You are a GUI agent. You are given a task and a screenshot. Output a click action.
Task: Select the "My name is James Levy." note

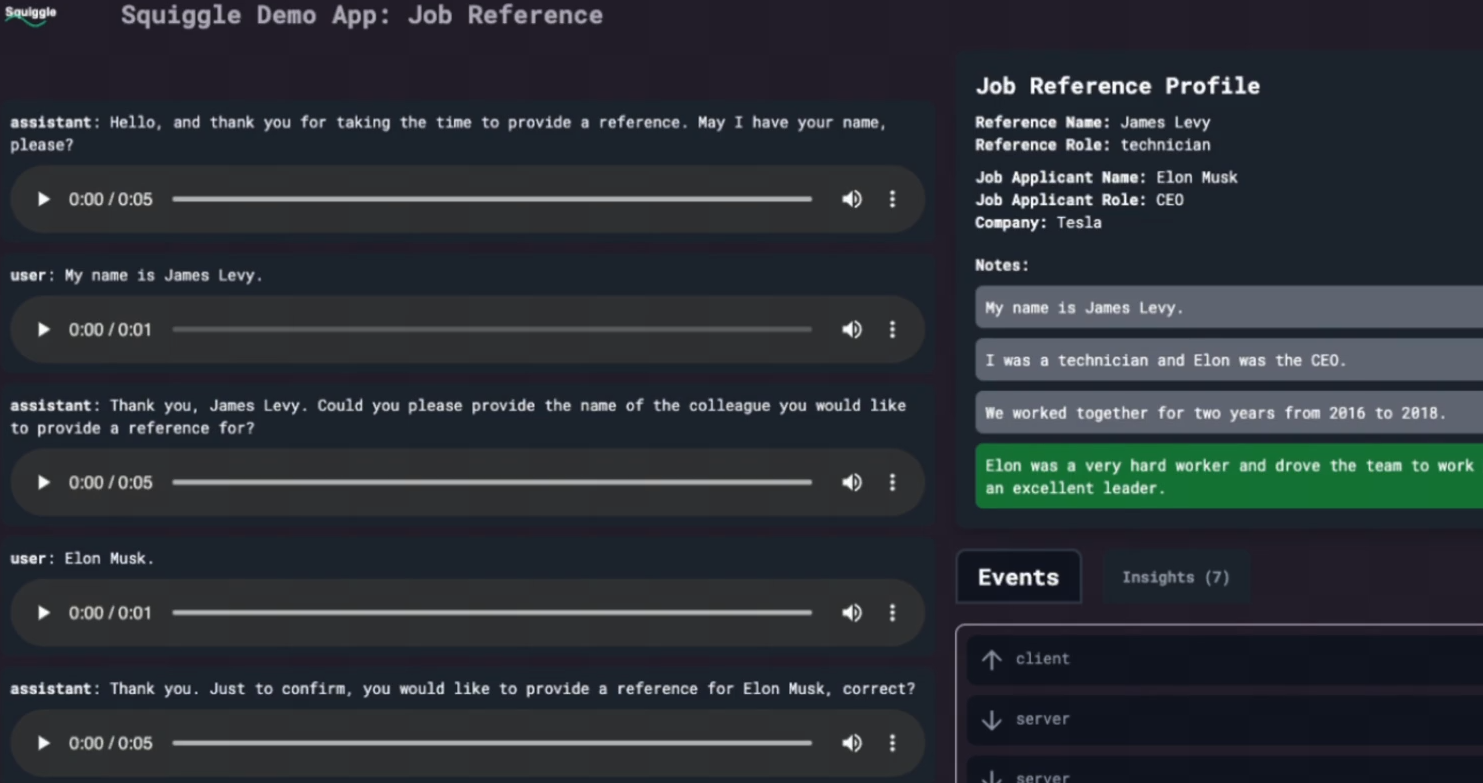[x=1229, y=308]
